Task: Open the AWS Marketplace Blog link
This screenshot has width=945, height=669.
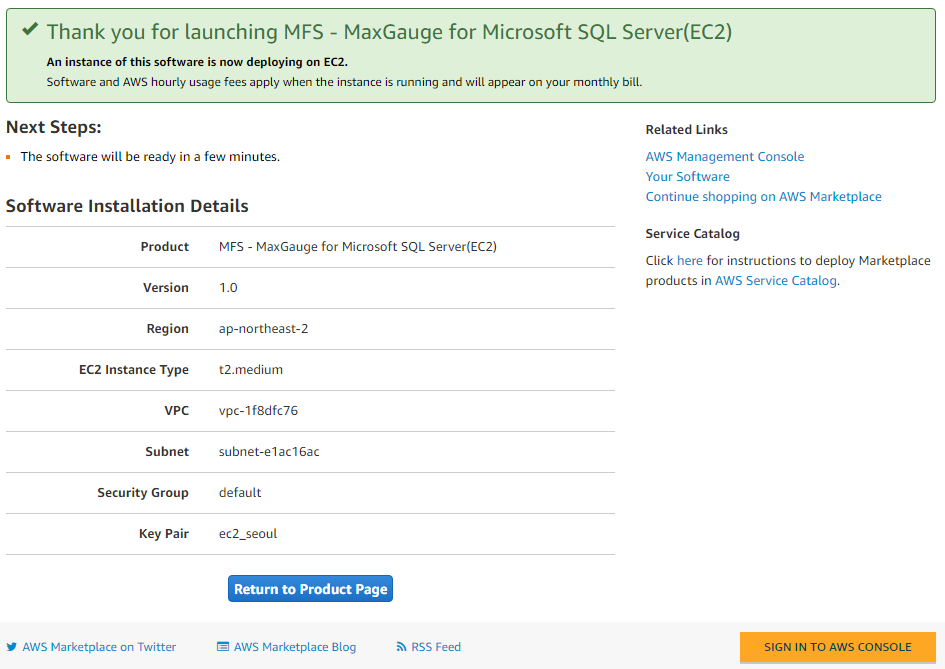Action: click(x=295, y=647)
